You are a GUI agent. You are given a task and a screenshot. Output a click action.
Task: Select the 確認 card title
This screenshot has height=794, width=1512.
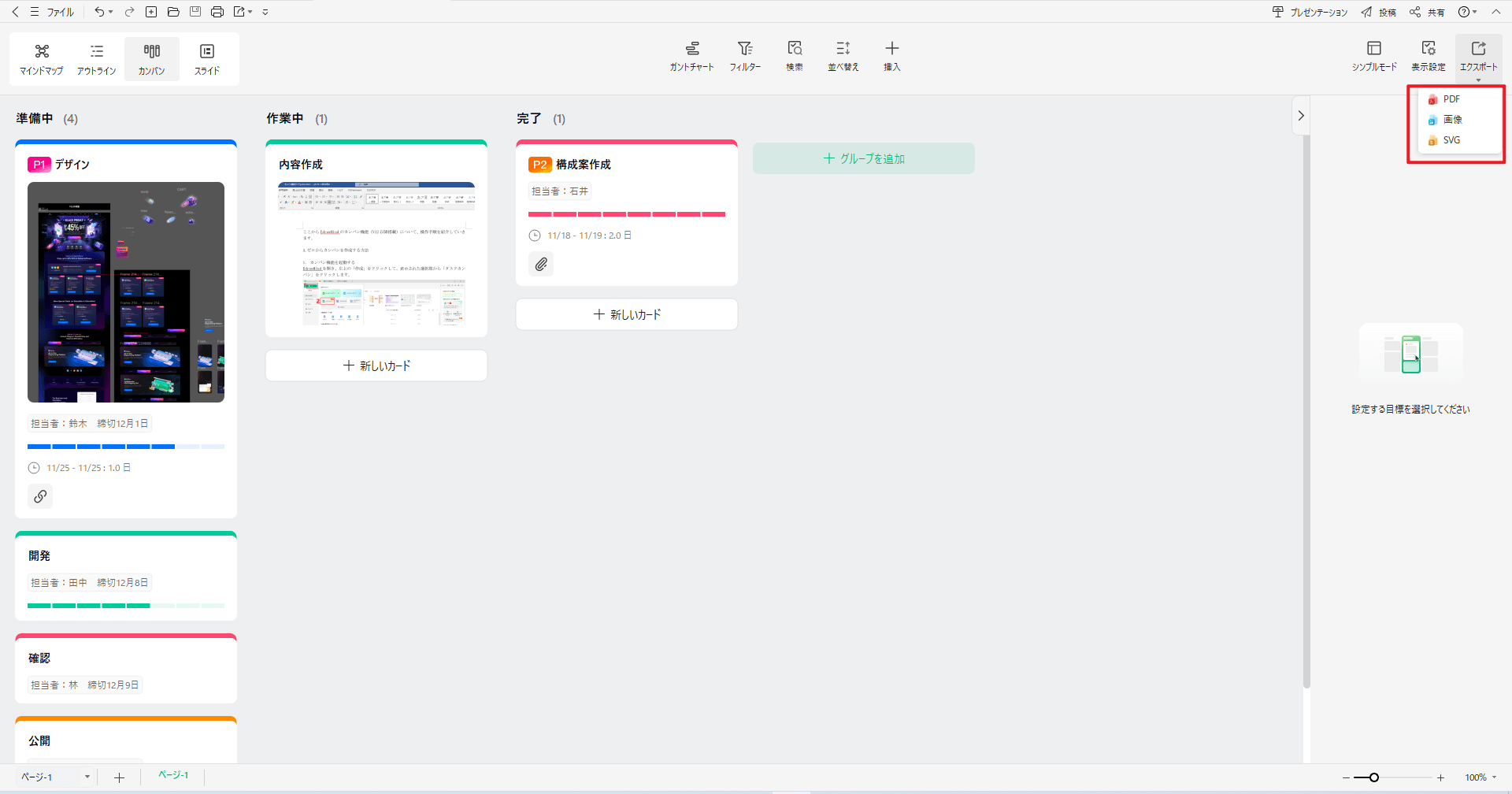[x=39, y=659]
